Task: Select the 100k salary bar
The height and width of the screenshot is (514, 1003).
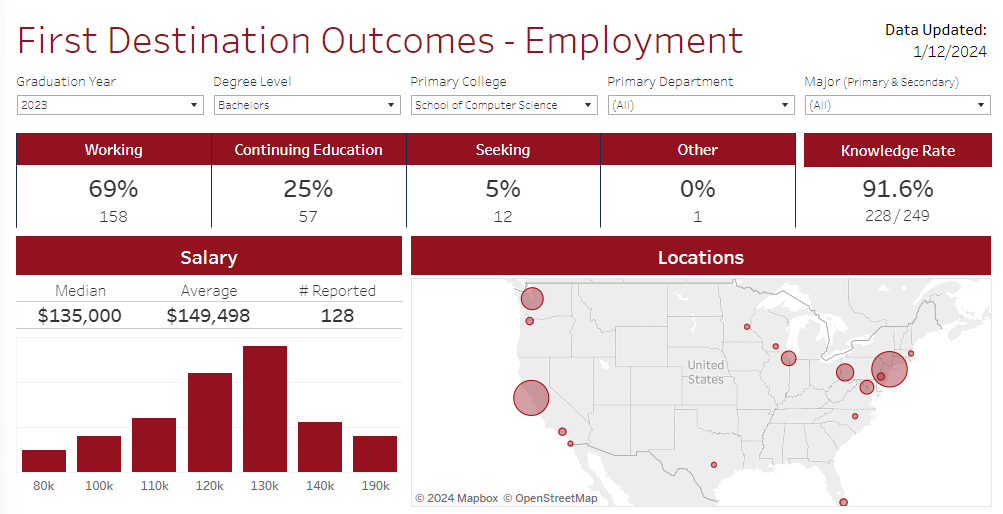Action: pyautogui.click(x=99, y=454)
